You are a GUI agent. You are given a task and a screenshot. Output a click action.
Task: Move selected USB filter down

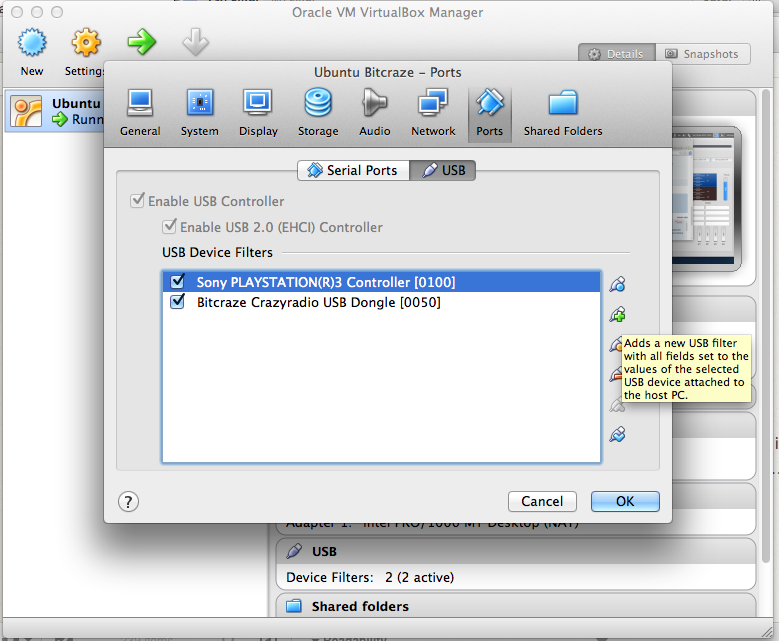(617, 434)
